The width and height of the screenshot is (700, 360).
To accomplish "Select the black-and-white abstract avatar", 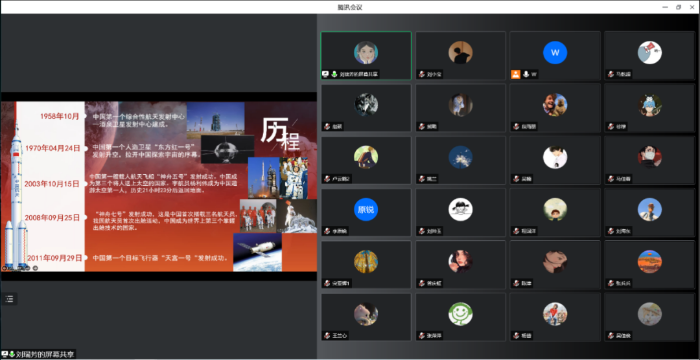I will (x=366, y=105).
